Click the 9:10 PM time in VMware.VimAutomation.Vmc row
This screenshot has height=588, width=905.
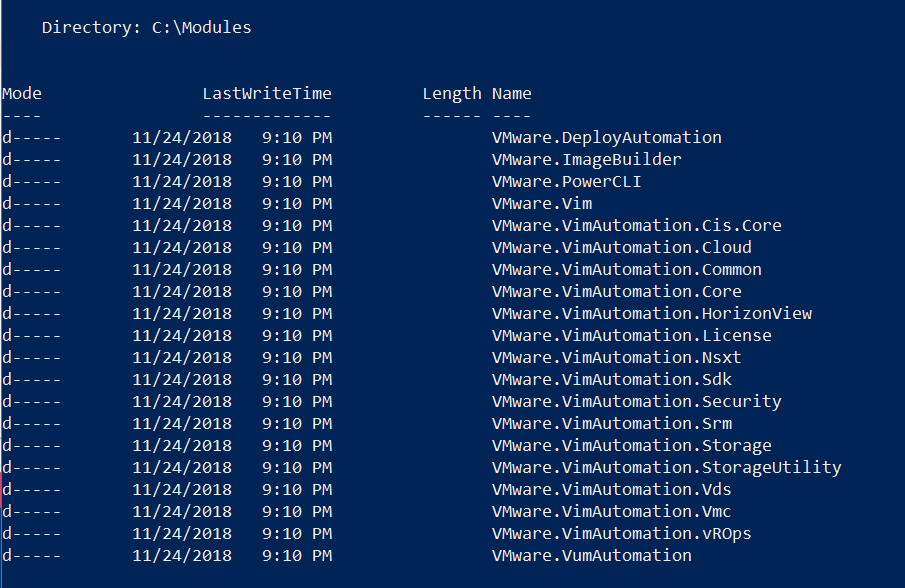[297, 511]
